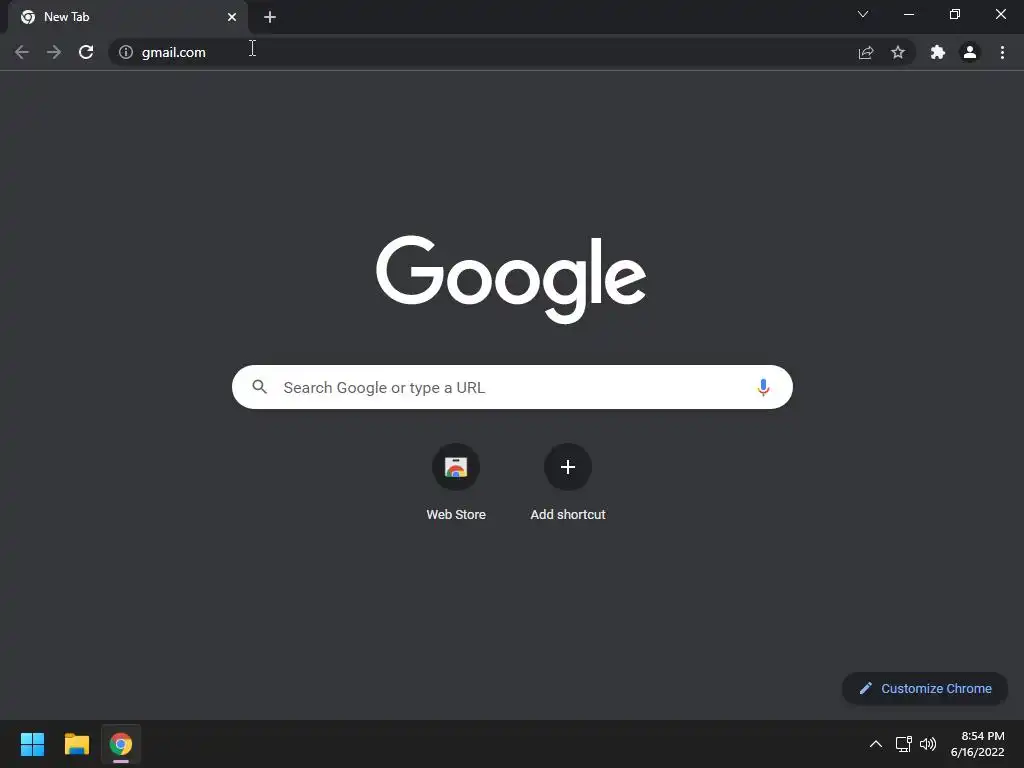Viewport: 1024px width, 768px height.
Task: Open the Extensions puzzle icon
Action: 938,52
